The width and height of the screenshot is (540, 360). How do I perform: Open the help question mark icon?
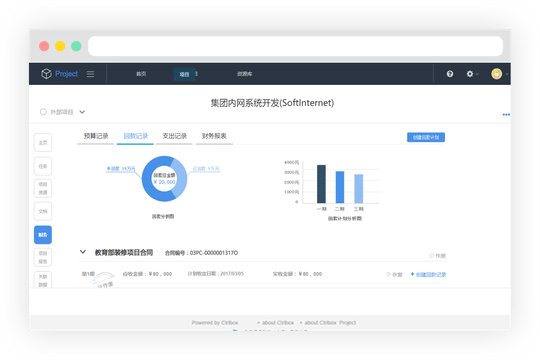point(450,74)
